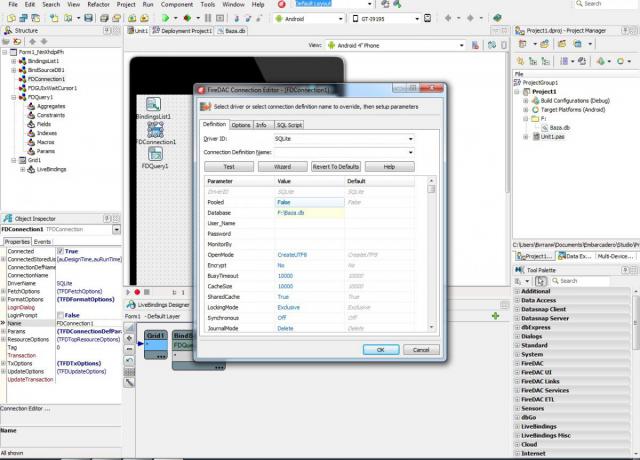
Task: Click the parameter list scrollbar down arrow
Action: (x=431, y=327)
